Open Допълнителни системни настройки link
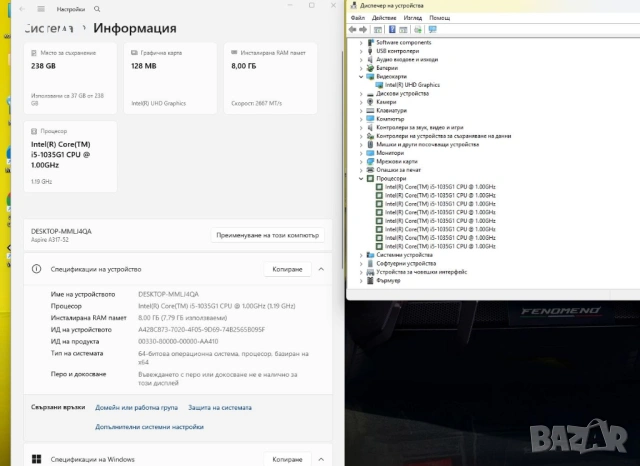The height and width of the screenshot is (466, 640). pyautogui.click(x=149, y=426)
